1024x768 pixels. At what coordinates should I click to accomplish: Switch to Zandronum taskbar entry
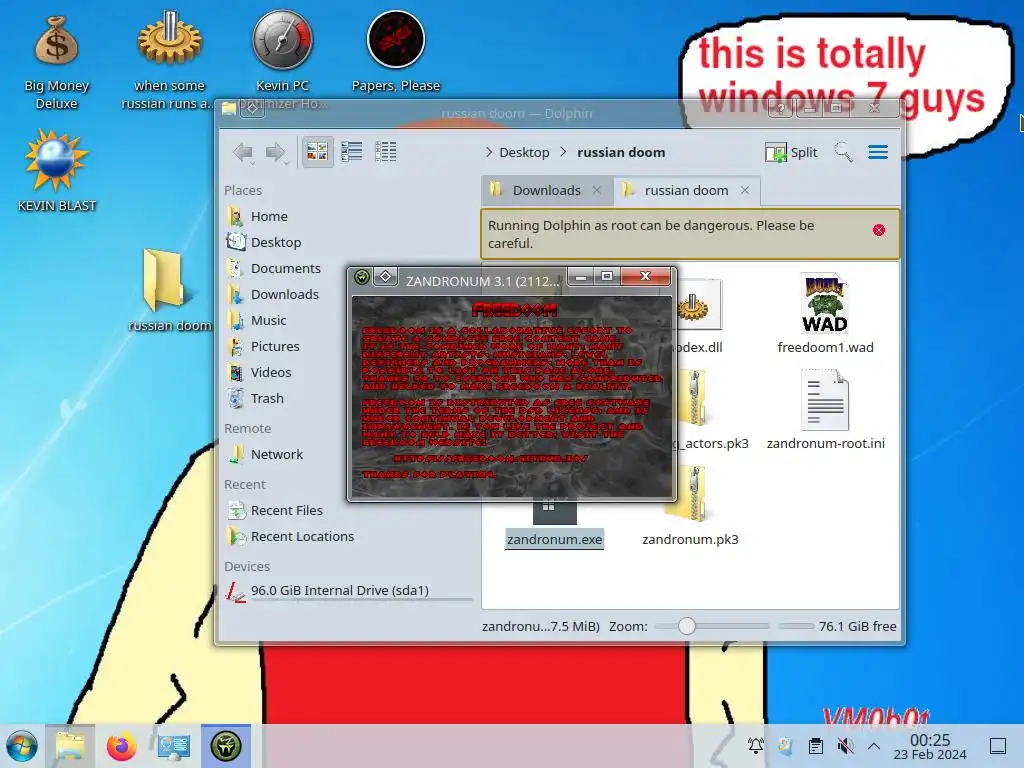[226, 746]
